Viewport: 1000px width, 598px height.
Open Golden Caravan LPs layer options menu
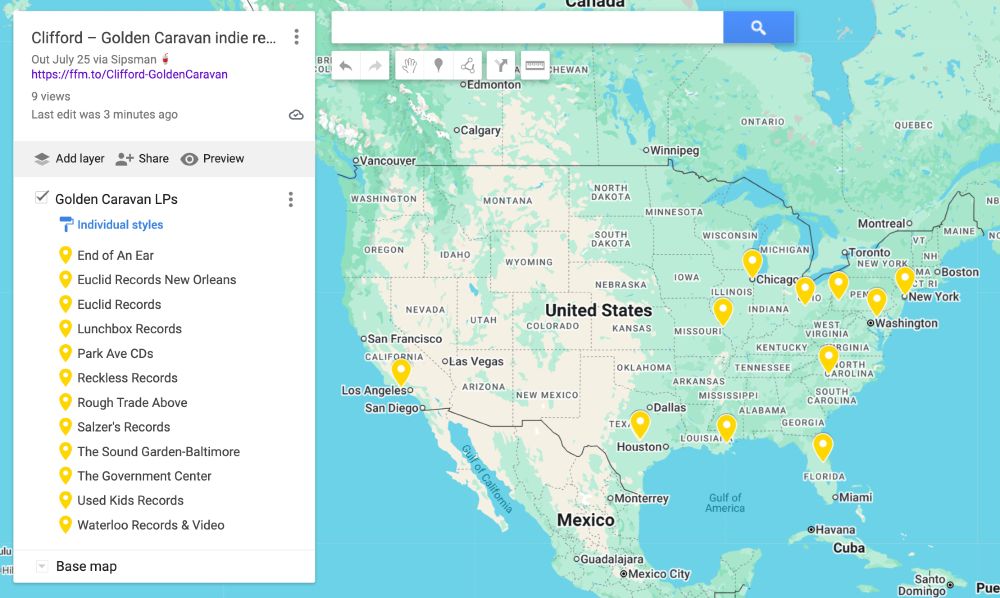coord(291,200)
